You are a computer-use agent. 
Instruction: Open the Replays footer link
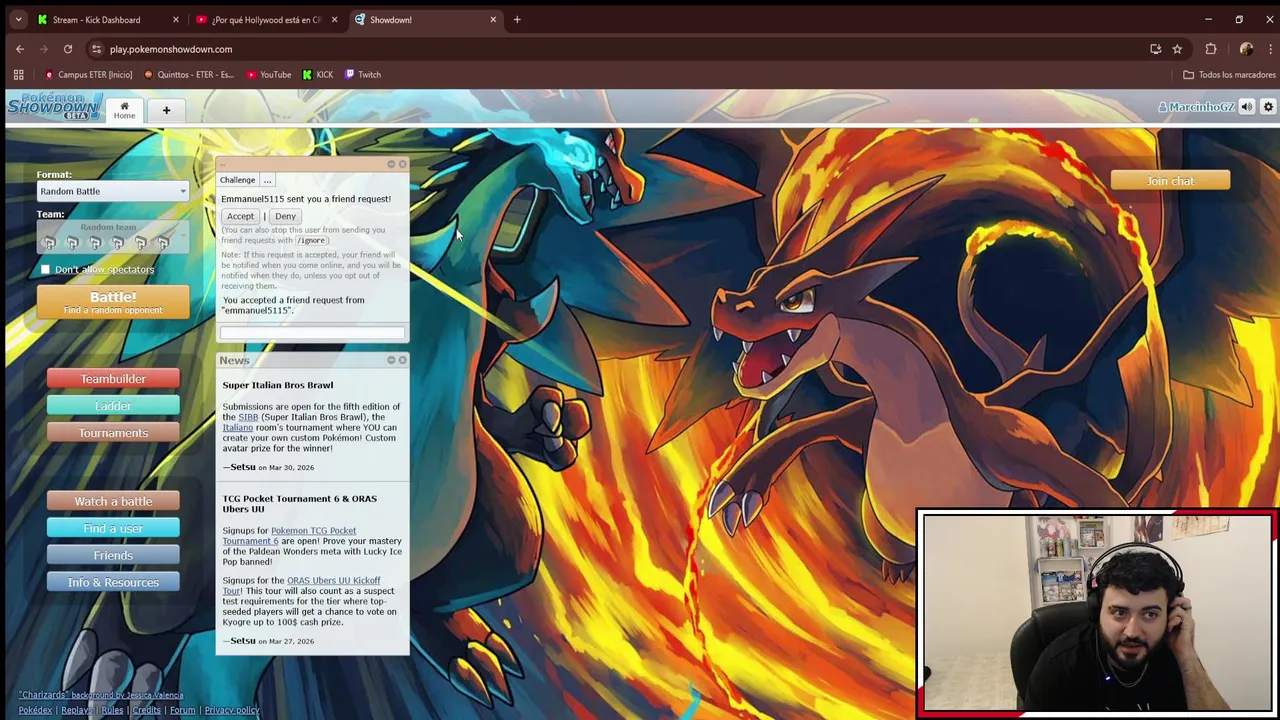[x=76, y=710]
